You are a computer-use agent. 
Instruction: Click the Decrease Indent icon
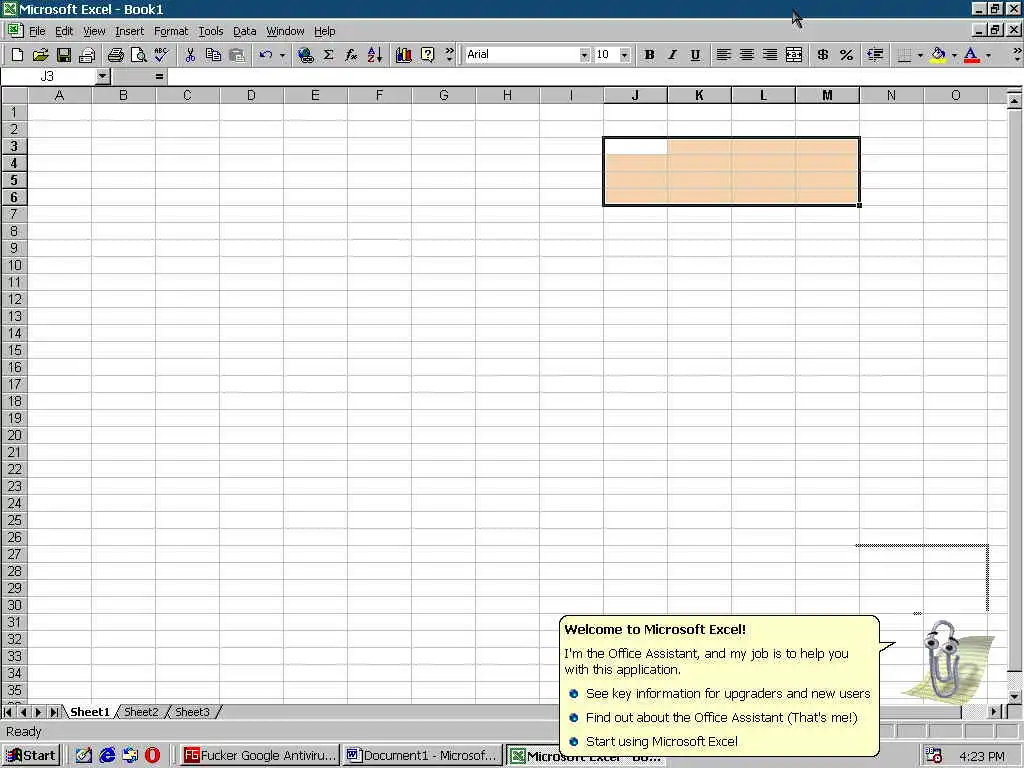pyautogui.click(x=875, y=55)
